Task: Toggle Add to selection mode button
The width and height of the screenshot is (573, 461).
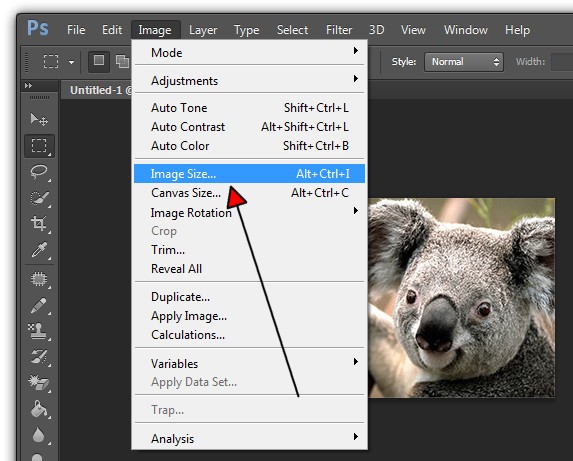Action: [122, 61]
